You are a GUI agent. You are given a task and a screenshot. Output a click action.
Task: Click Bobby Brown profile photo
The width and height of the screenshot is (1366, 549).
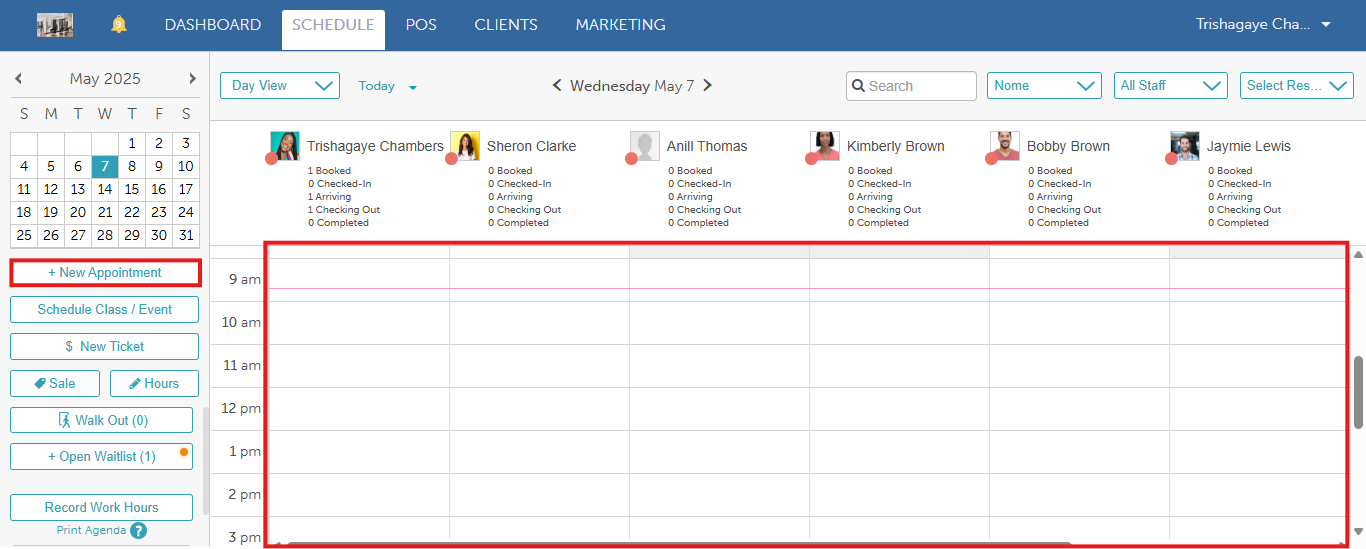point(1005,146)
